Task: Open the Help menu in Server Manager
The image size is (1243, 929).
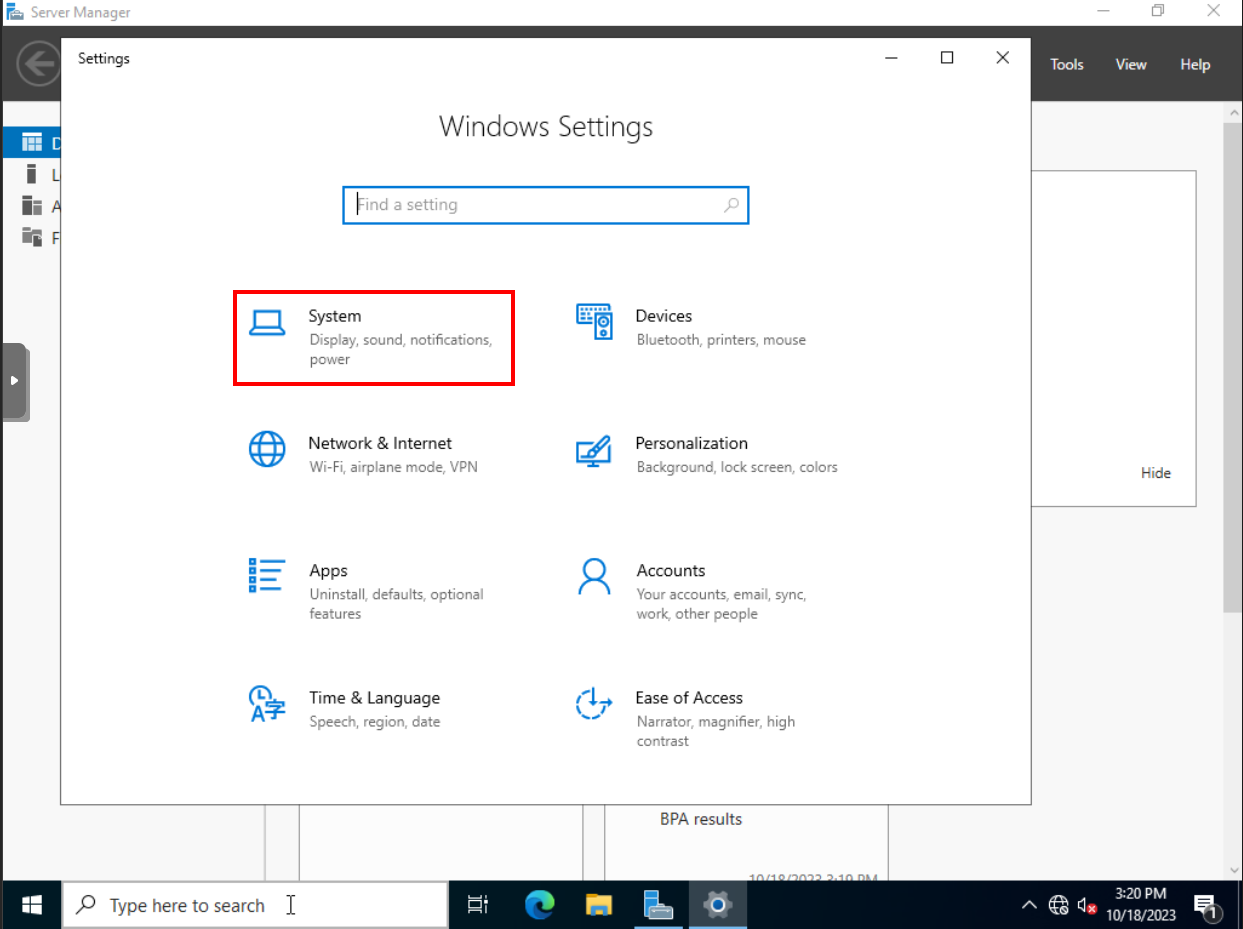Action: 1195,64
